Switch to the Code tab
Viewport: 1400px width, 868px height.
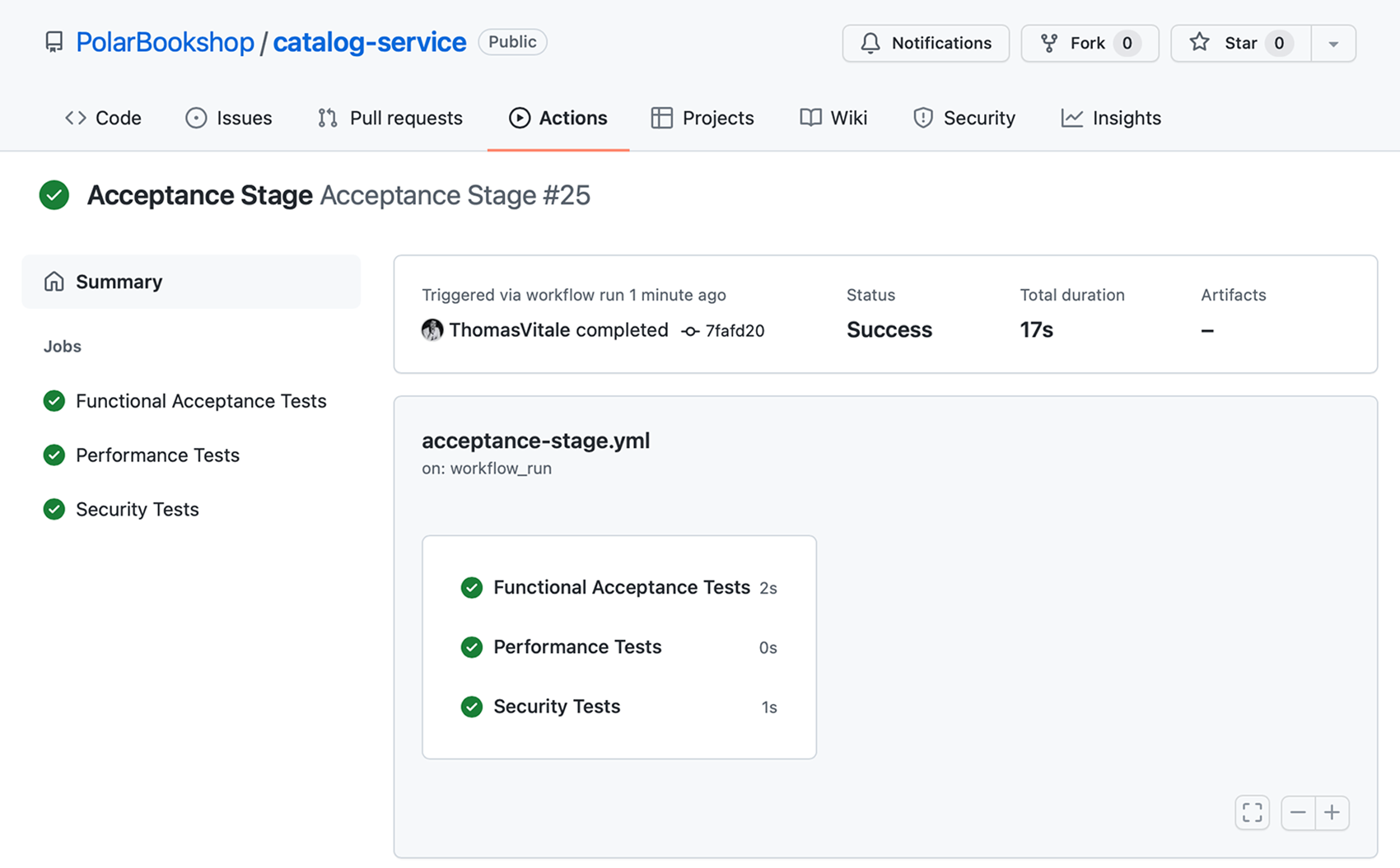pyautogui.click(x=103, y=118)
